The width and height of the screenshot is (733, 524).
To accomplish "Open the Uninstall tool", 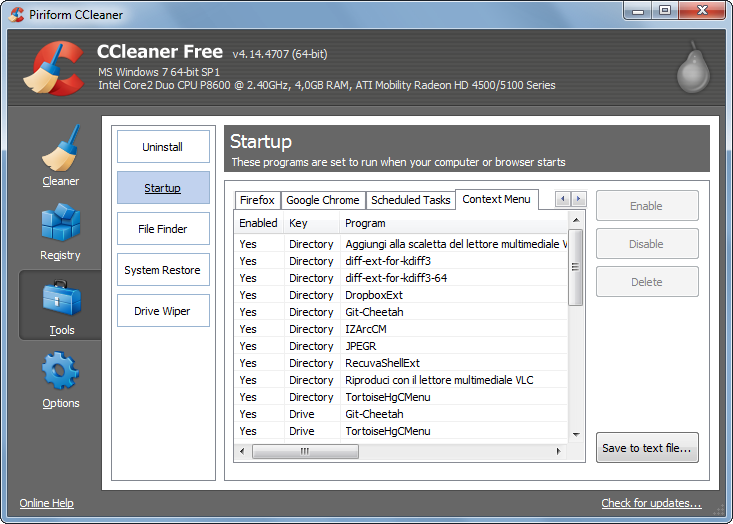I will 163,147.
